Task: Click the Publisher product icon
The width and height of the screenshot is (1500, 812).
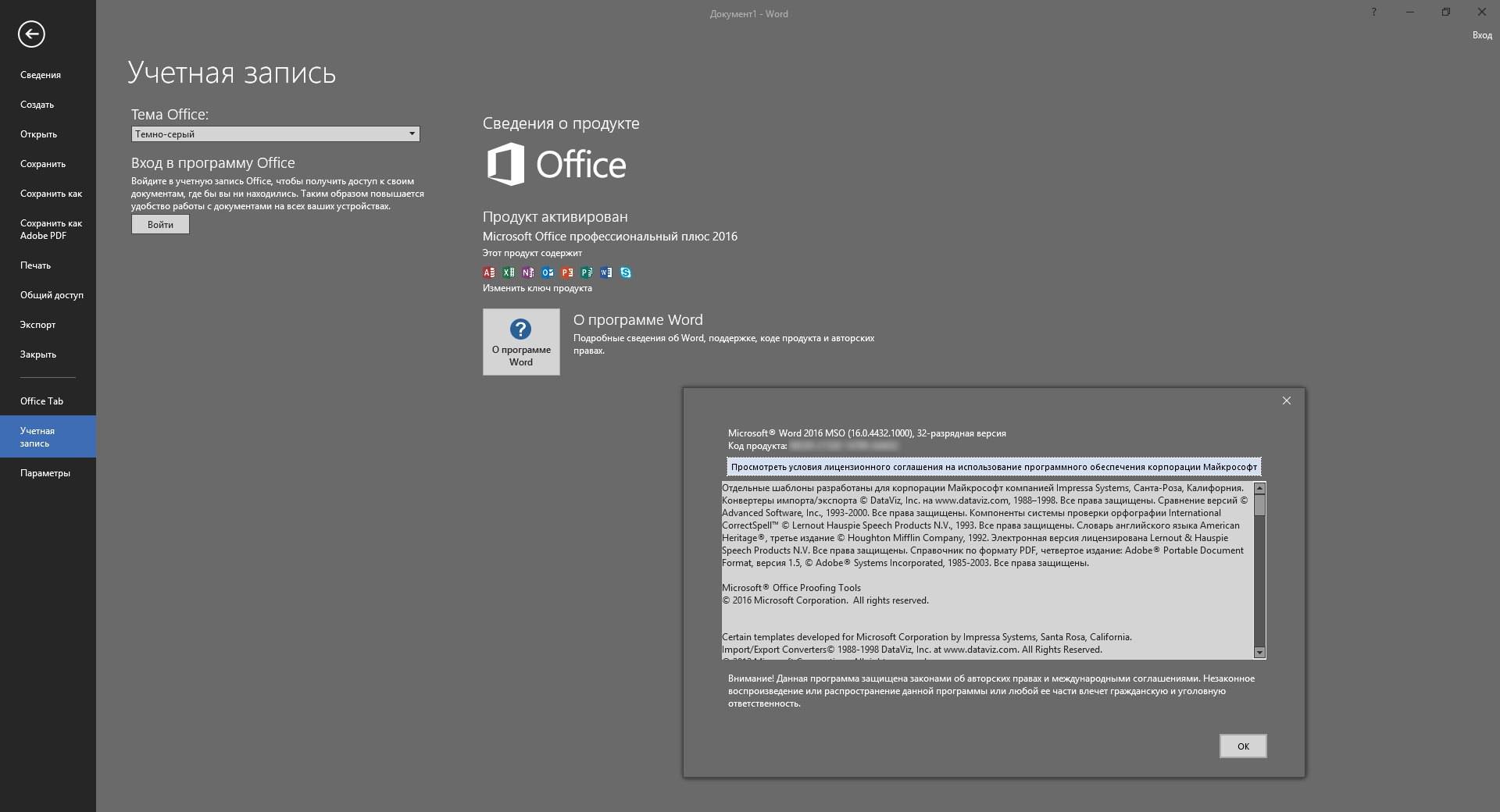Action: pos(587,272)
